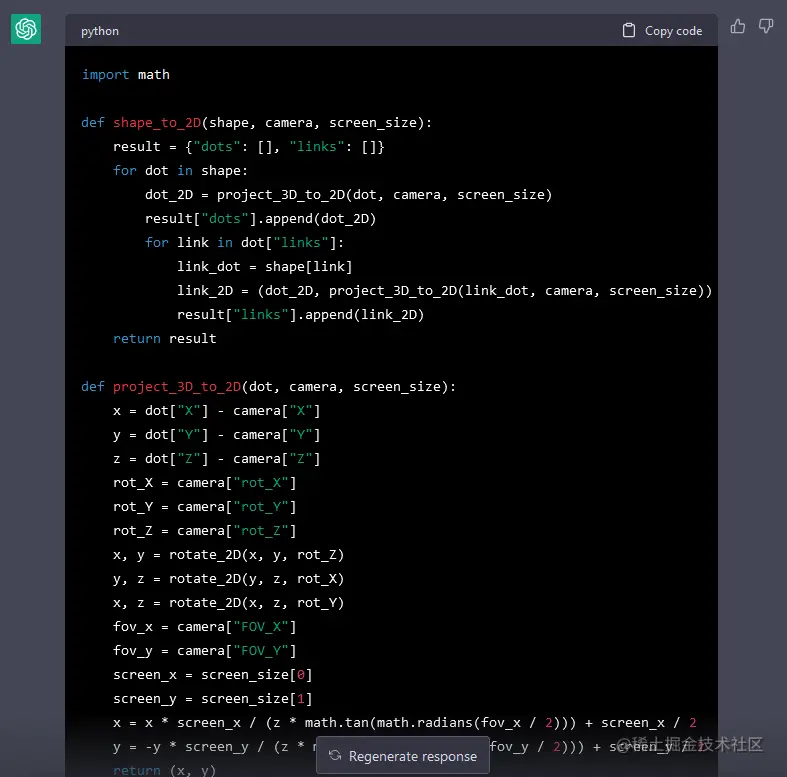Click the ChatGPT avatar logo

(26, 29)
